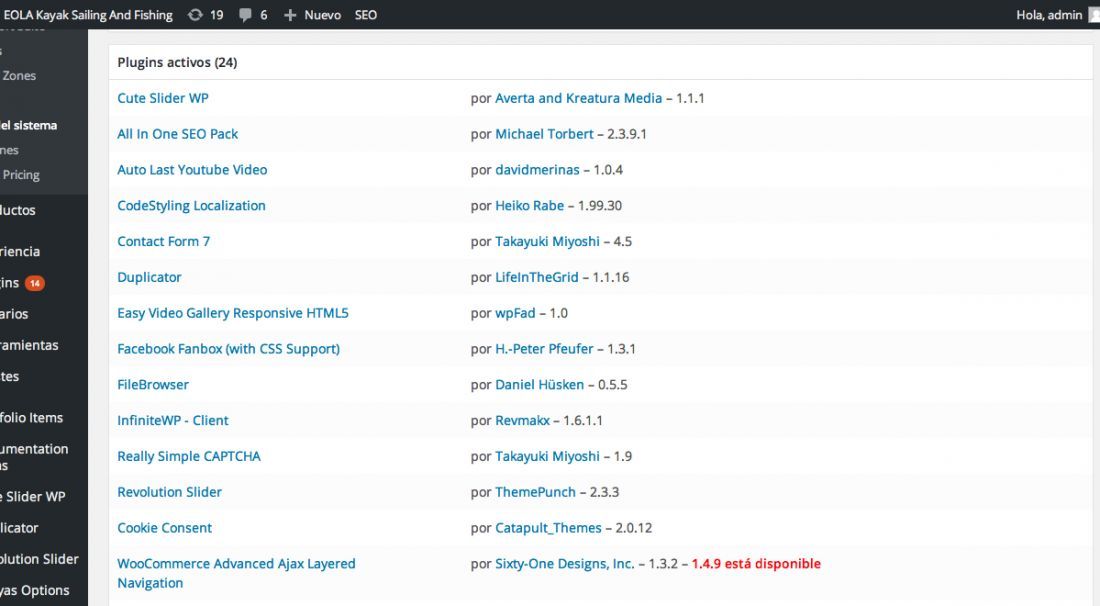Open the Revolution Slider plugin link
Screen dimensions: 1100x606
tap(170, 492)
